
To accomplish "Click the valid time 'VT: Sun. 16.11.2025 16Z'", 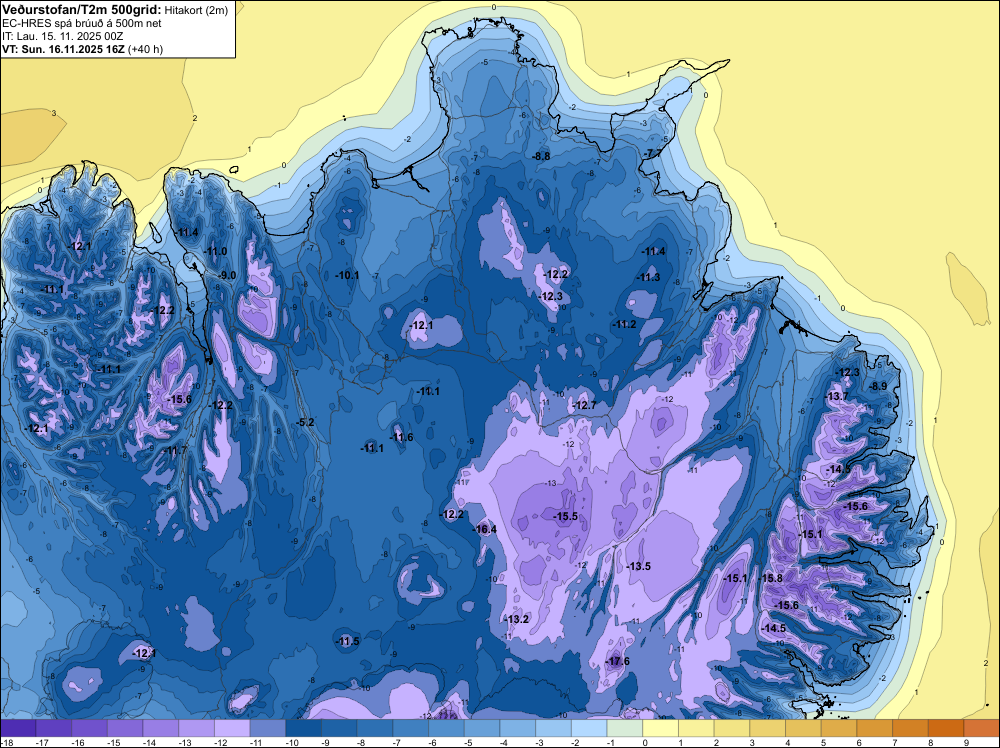I will pyautogui.click(x=64, y=49).
